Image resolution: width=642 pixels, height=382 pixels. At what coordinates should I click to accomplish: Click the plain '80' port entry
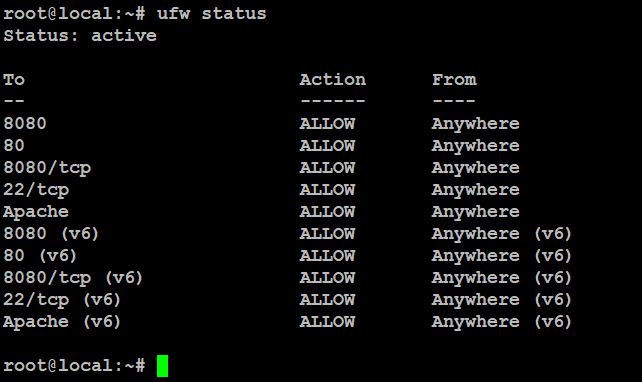(14, 146)
